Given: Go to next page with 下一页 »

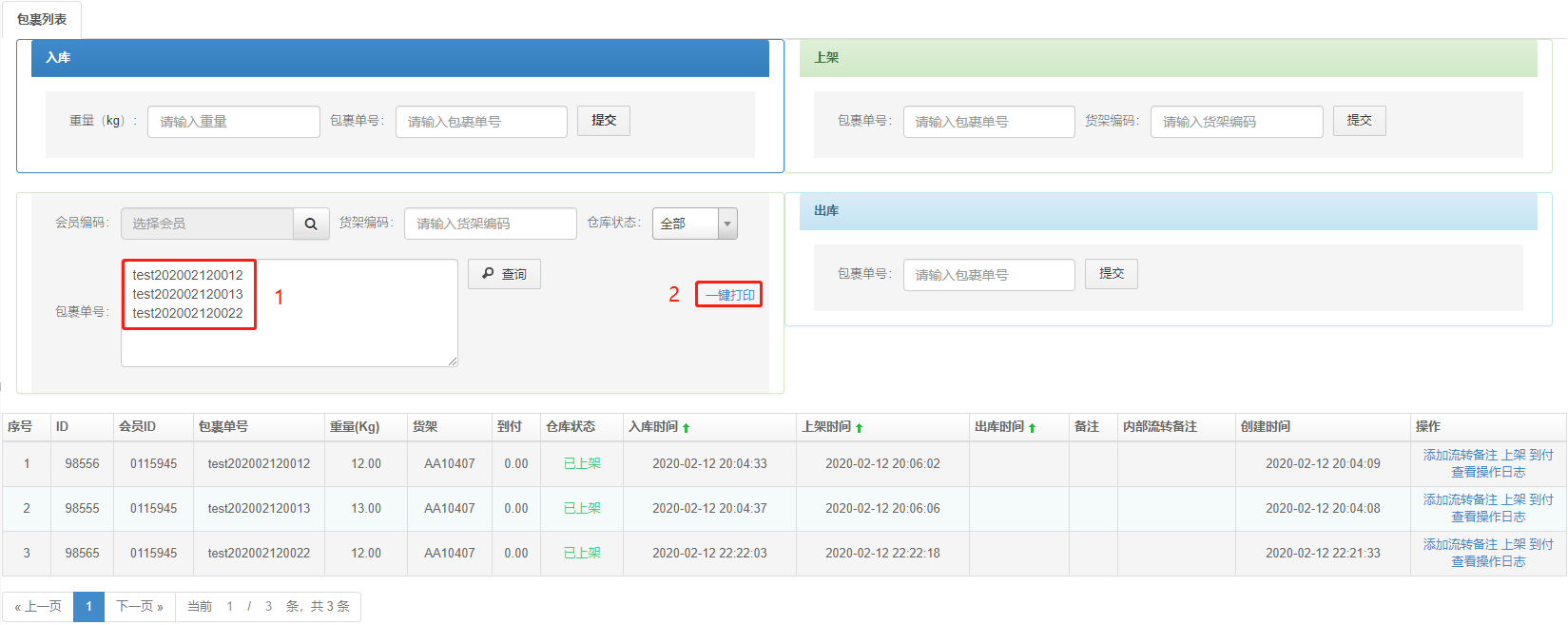Looking at the screenshot, I should click(x=140, y=607).
